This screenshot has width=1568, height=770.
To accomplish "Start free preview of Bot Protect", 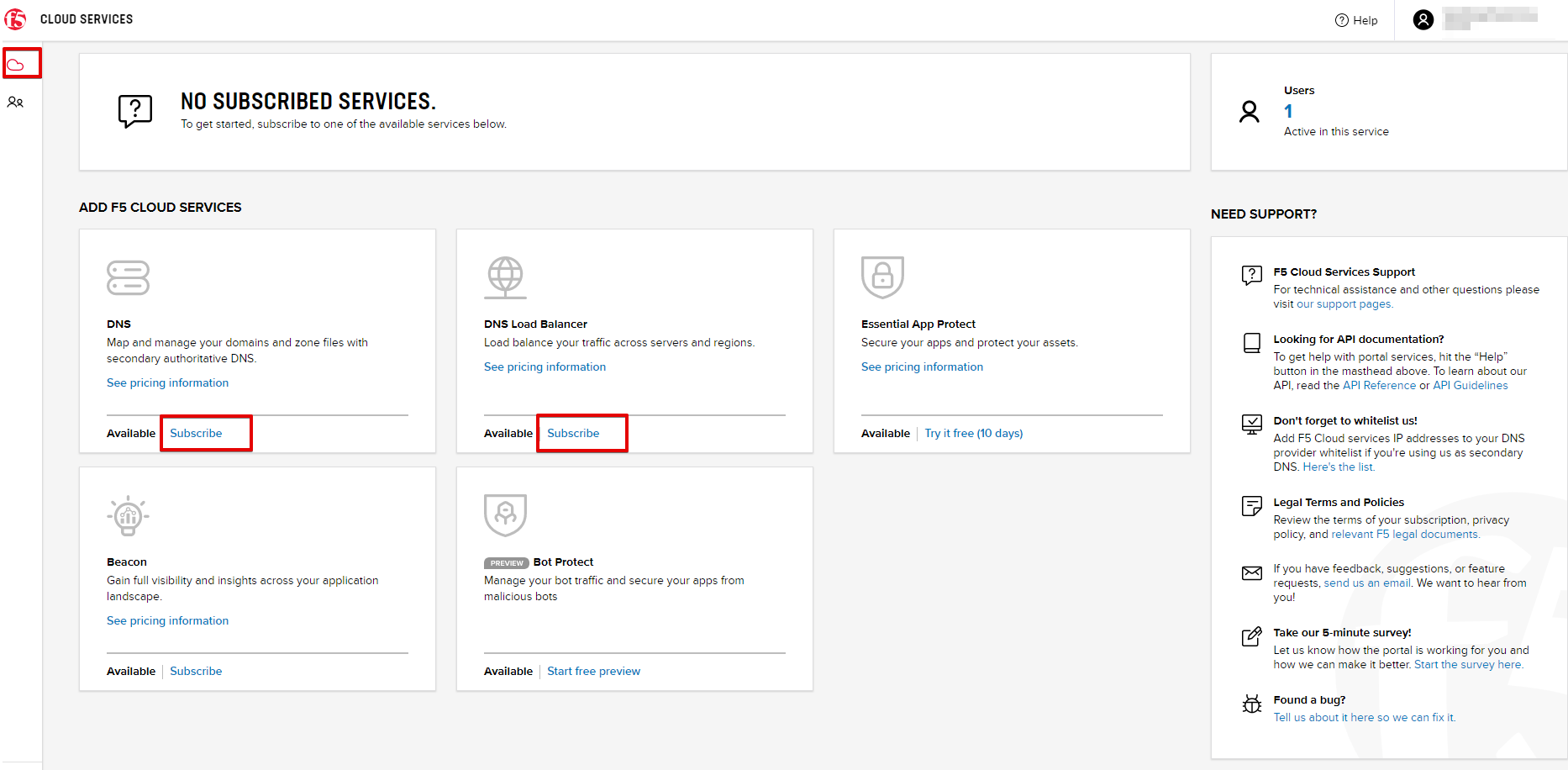I will [x=593, y=671].
